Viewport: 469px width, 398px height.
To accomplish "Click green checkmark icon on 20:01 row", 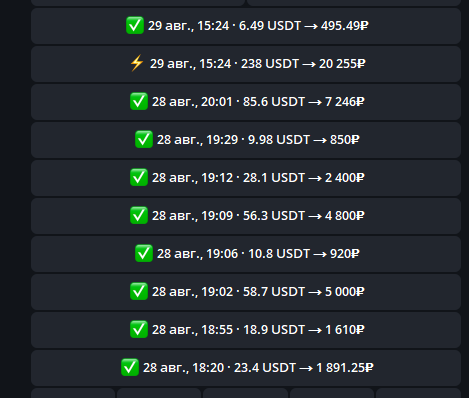I will tap(139, 101).
